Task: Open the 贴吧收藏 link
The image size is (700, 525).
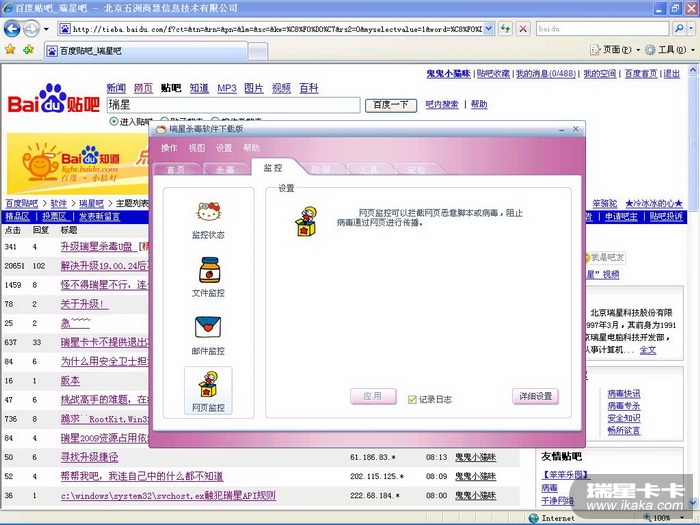Action: 493,74
